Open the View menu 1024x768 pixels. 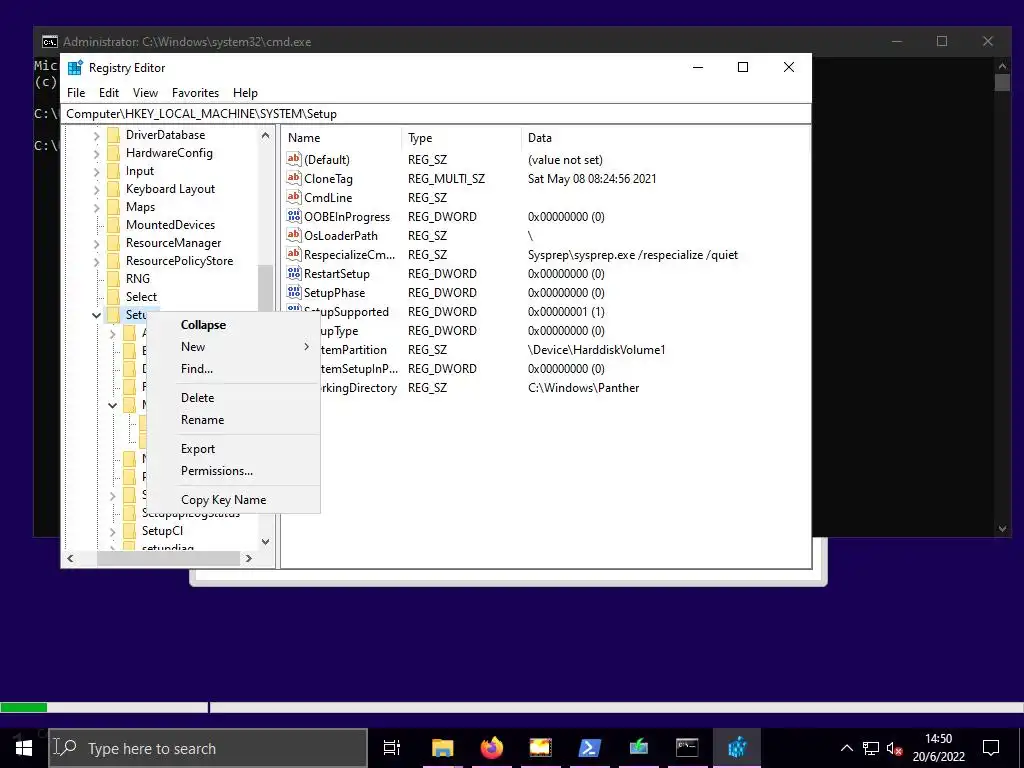[x=145, y=93]
